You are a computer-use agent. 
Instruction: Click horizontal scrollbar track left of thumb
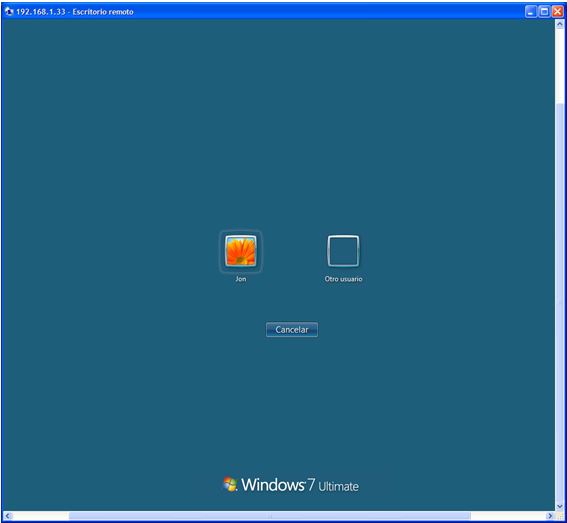pos(40,516)
